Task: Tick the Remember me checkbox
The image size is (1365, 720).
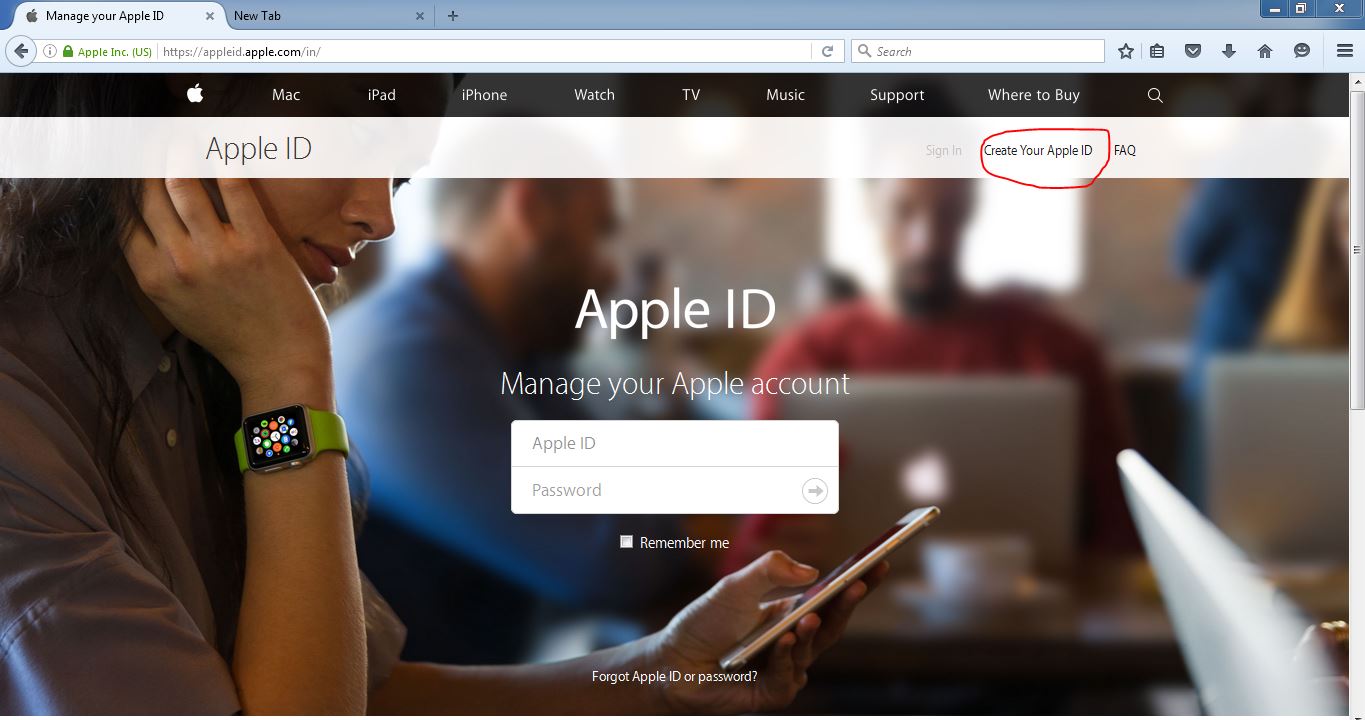Action: click(x=626, y=542)
